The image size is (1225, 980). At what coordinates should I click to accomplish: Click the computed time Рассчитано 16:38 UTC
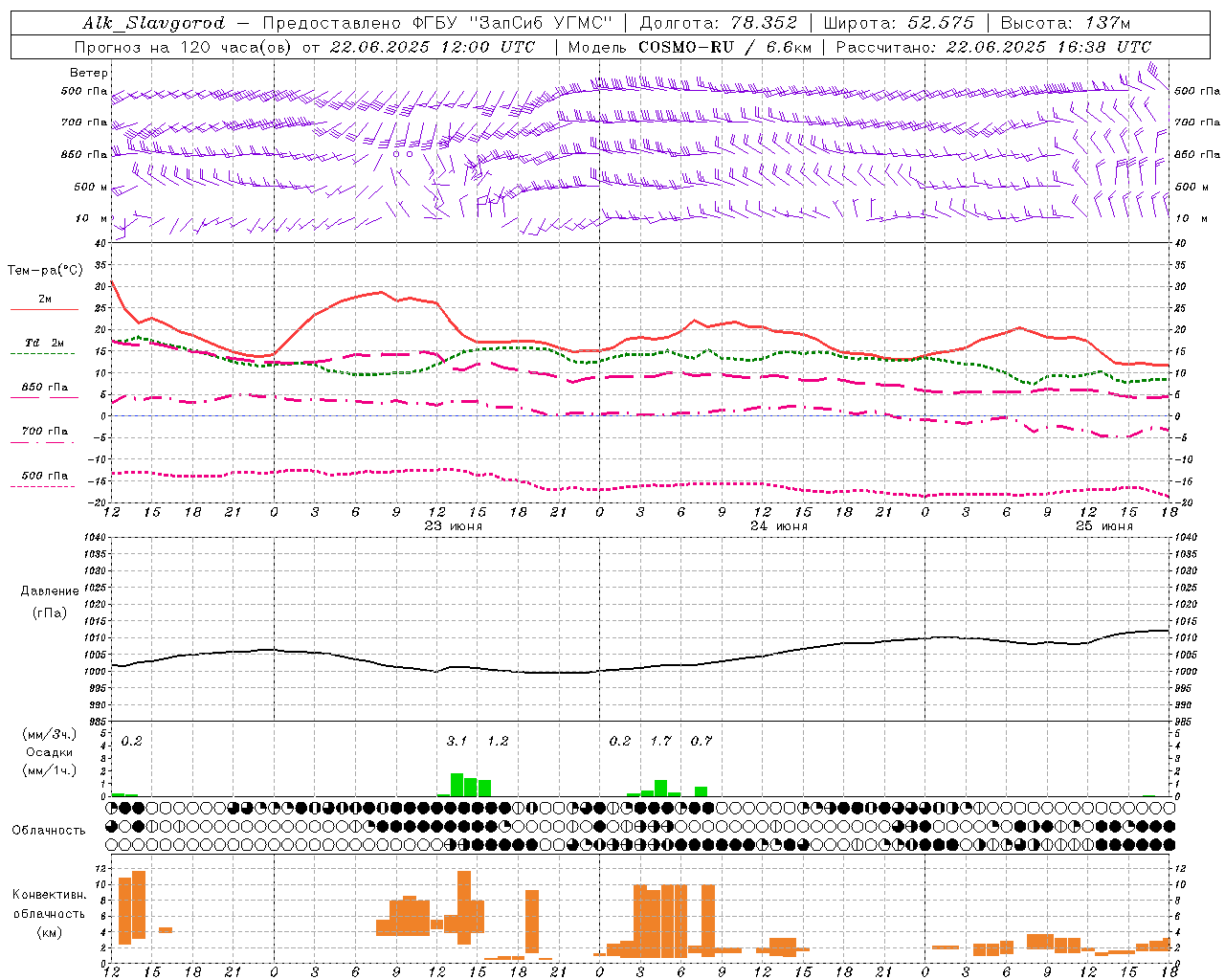point(993,47)
